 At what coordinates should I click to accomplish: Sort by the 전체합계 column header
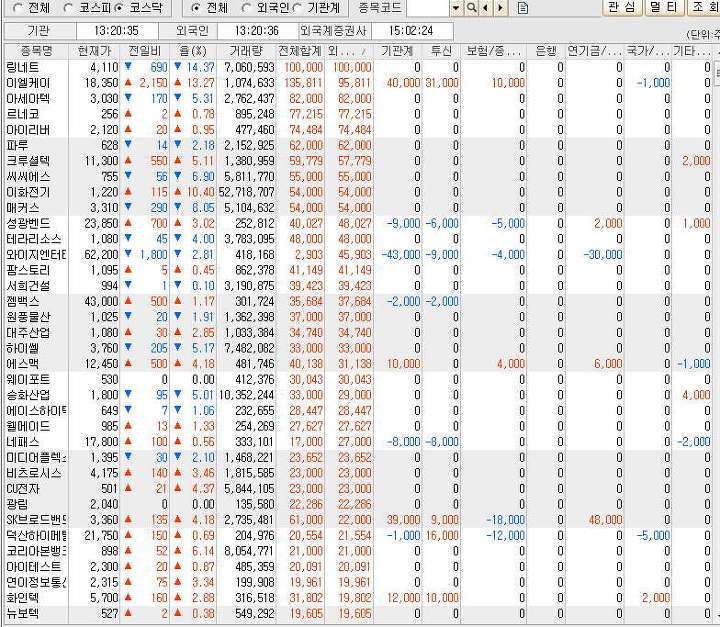coord(300,51)
